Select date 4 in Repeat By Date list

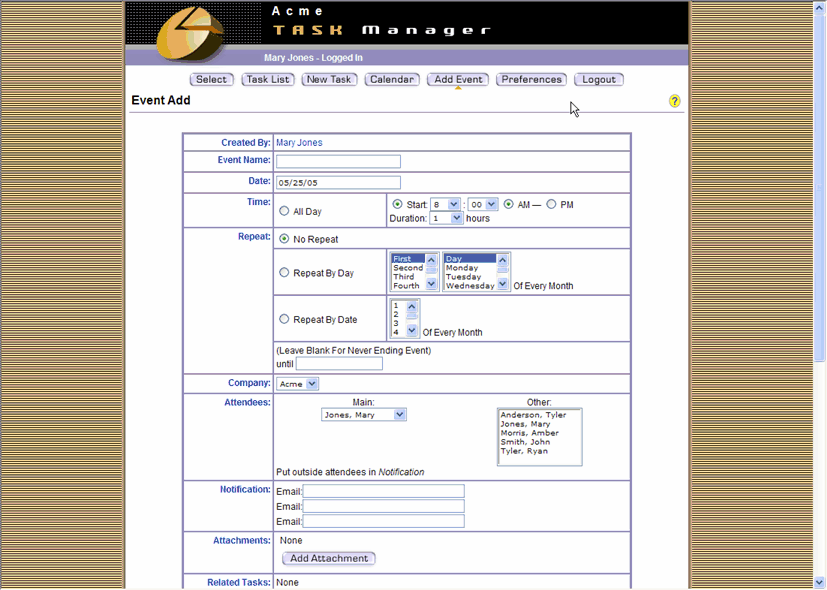(398, 332)
